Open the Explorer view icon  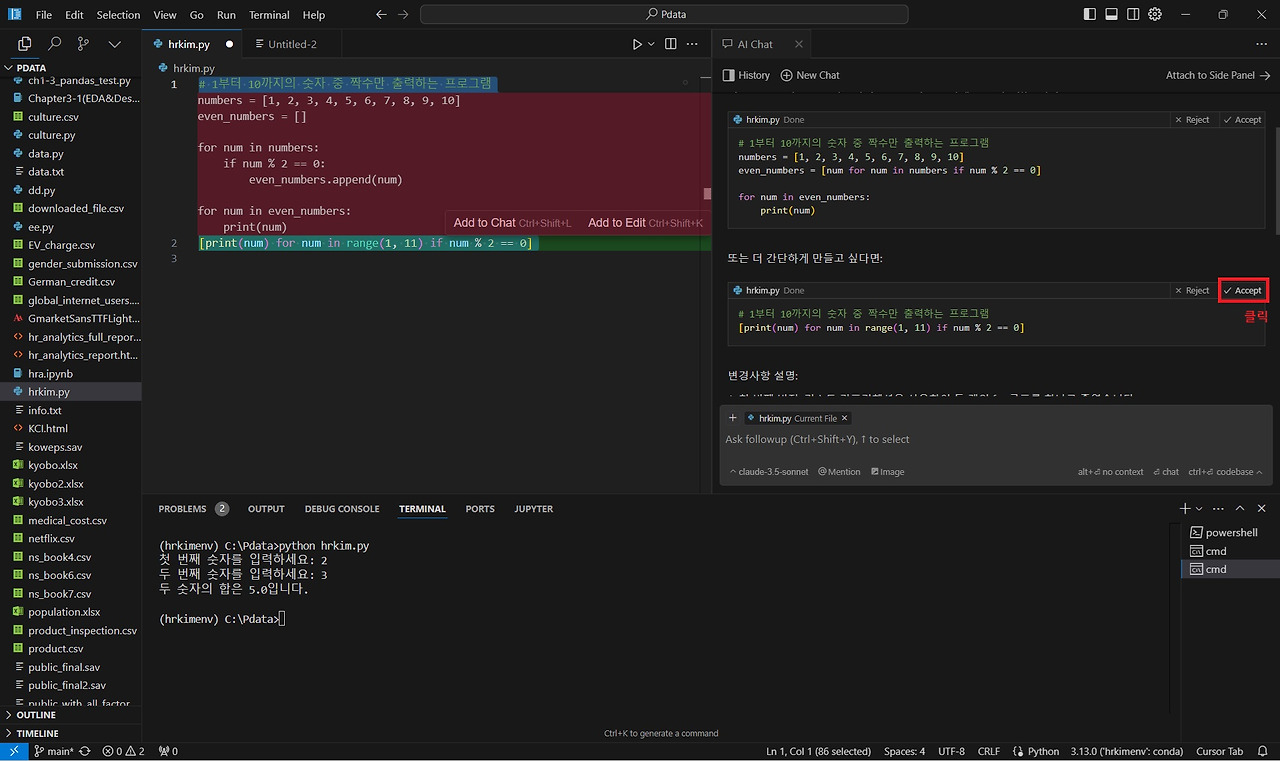25,44
